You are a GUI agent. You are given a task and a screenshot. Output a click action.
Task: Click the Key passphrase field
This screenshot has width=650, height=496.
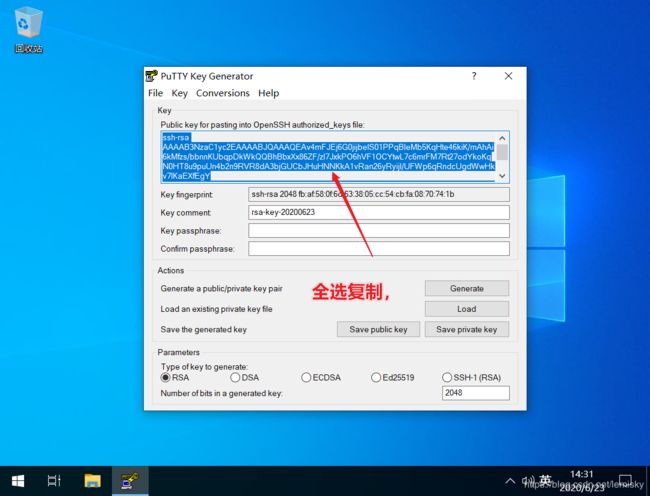tap(379, 231)
